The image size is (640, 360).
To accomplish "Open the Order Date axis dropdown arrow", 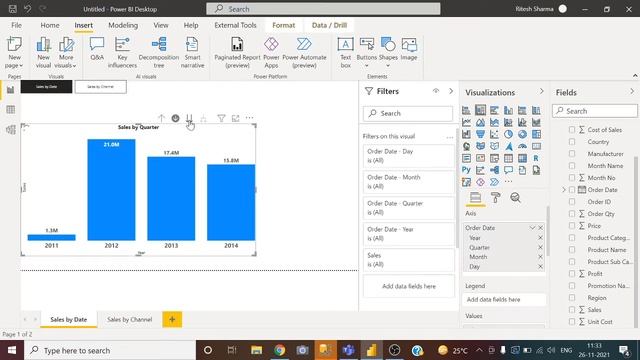I will tap(532, 228).
